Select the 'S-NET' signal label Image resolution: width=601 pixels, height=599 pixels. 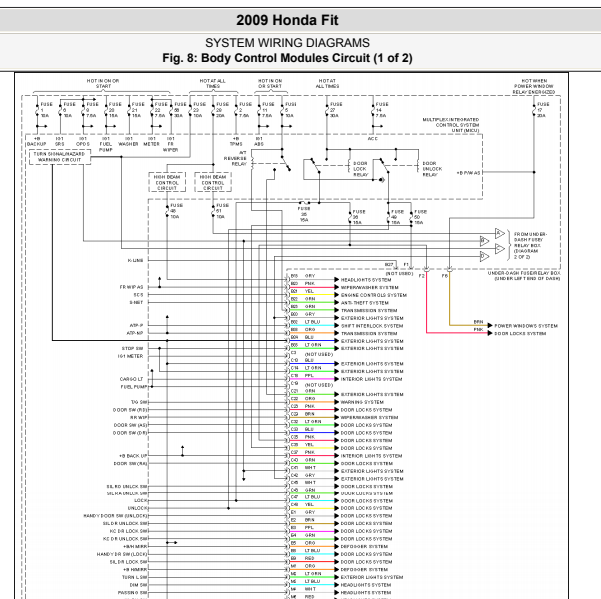136,302
